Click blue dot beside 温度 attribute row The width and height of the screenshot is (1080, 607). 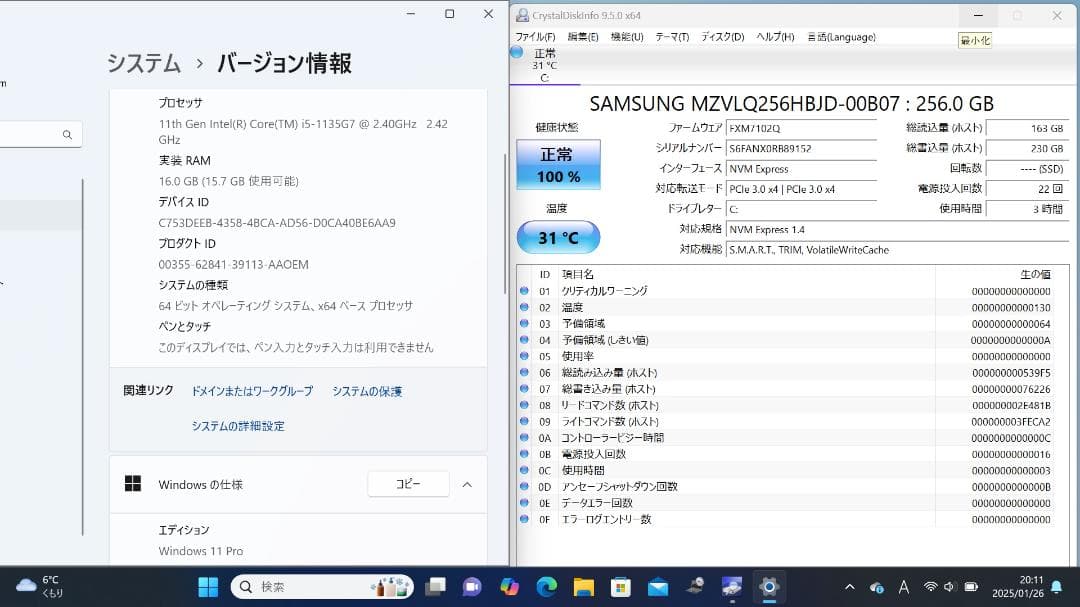click(x=525, y=307)
